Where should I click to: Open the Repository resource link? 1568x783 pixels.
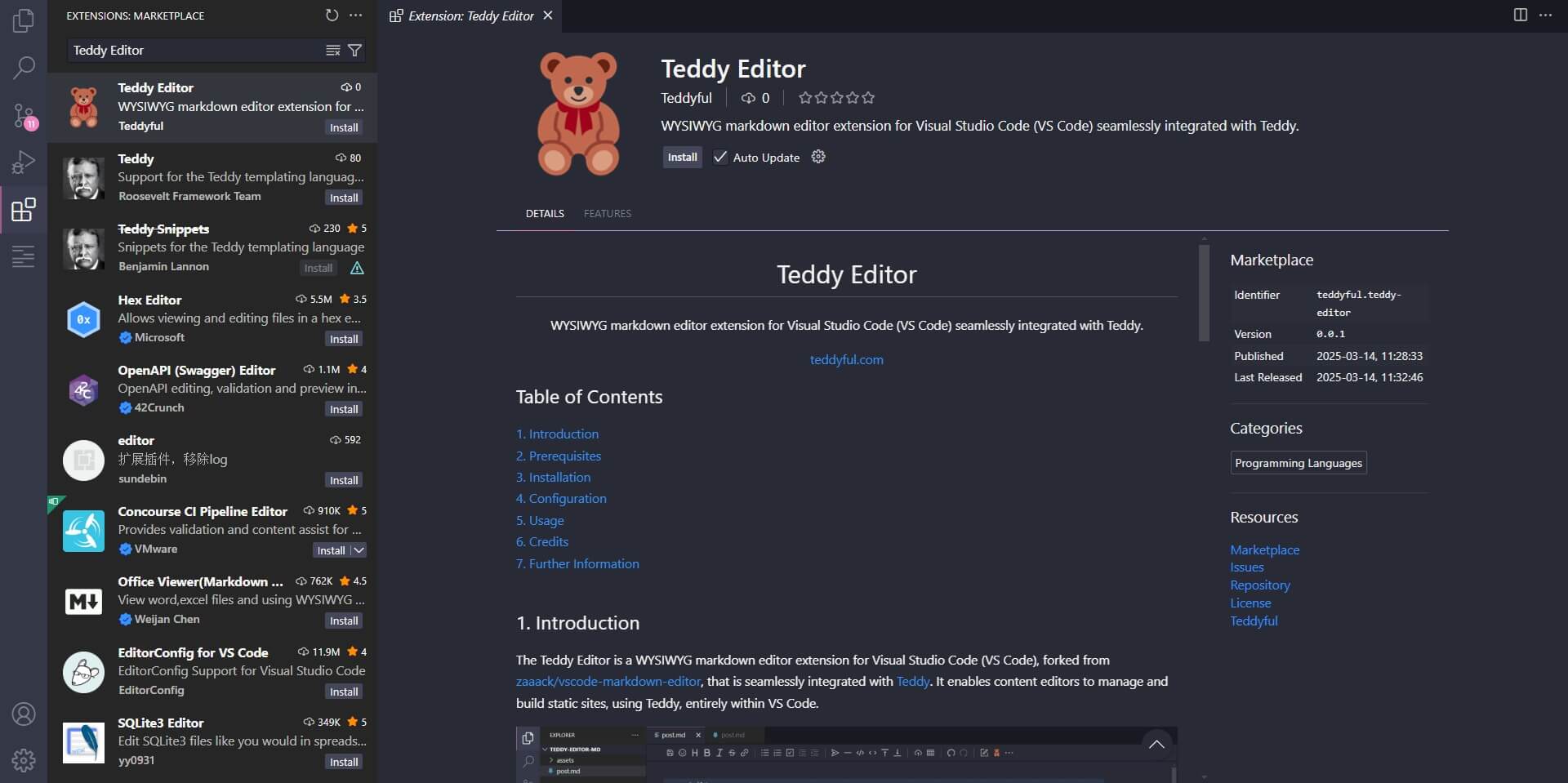1260,585
